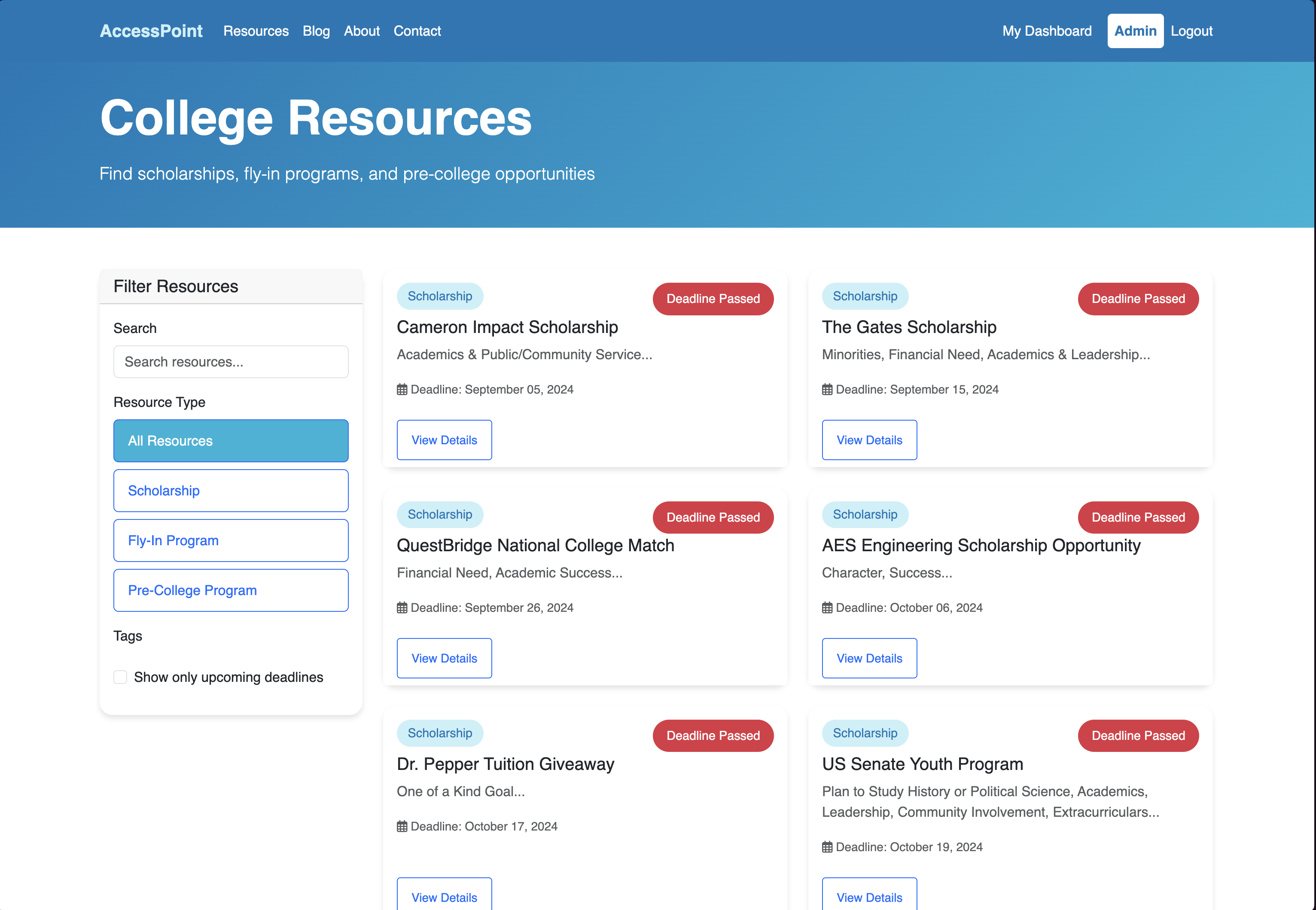This screenshot has width=1316, height=910.
Task: View Details for The Gates Scholarship
Action: [869, 440]
